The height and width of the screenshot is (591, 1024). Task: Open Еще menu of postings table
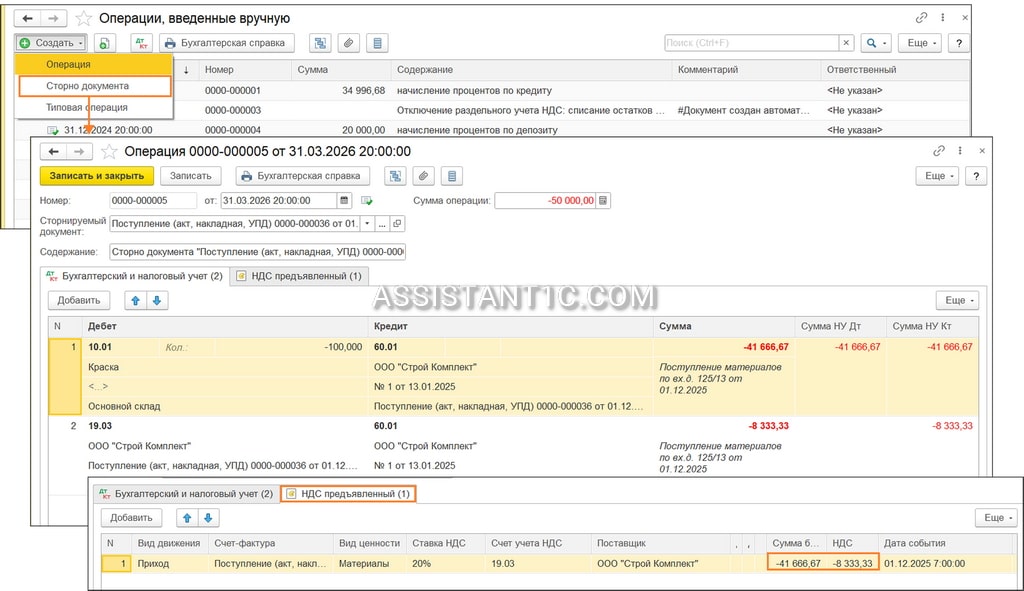[957, 300]
